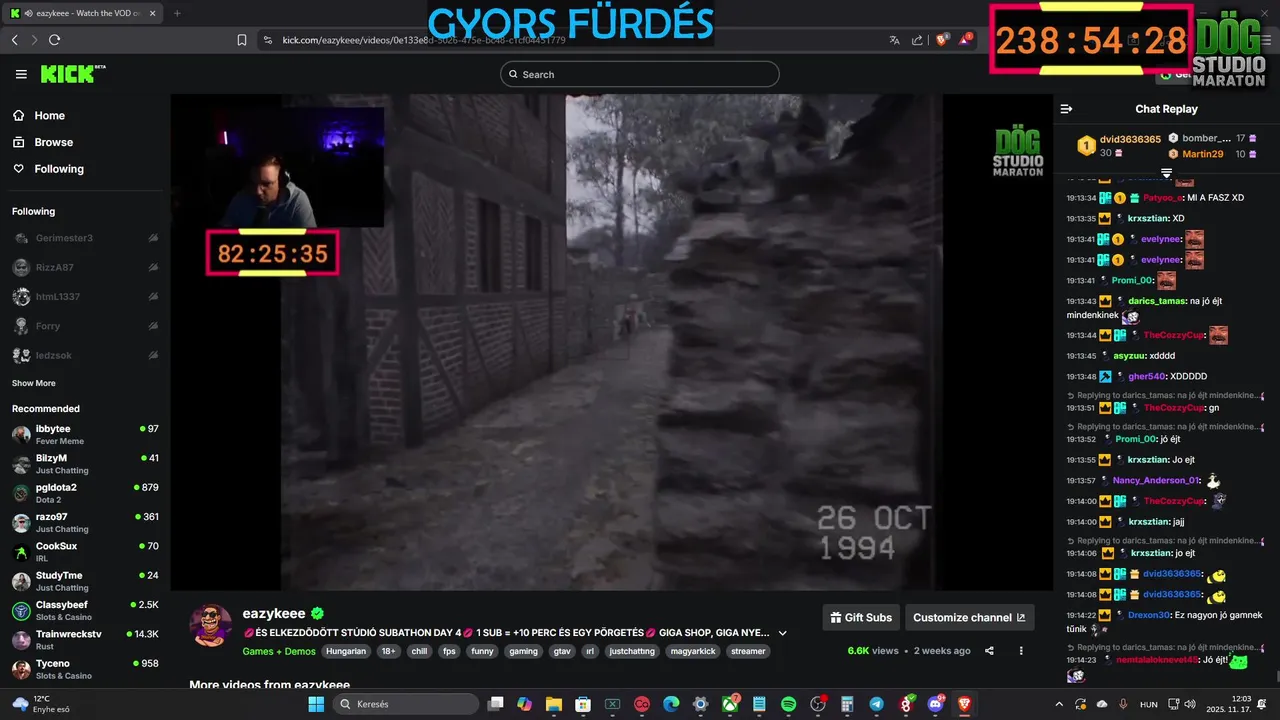
Task: Open Games + Demos category link
Action: click(x=279, y=651)
